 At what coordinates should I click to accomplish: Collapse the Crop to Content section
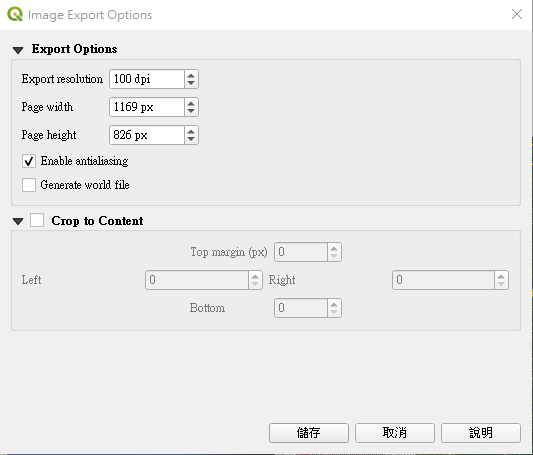18,222
